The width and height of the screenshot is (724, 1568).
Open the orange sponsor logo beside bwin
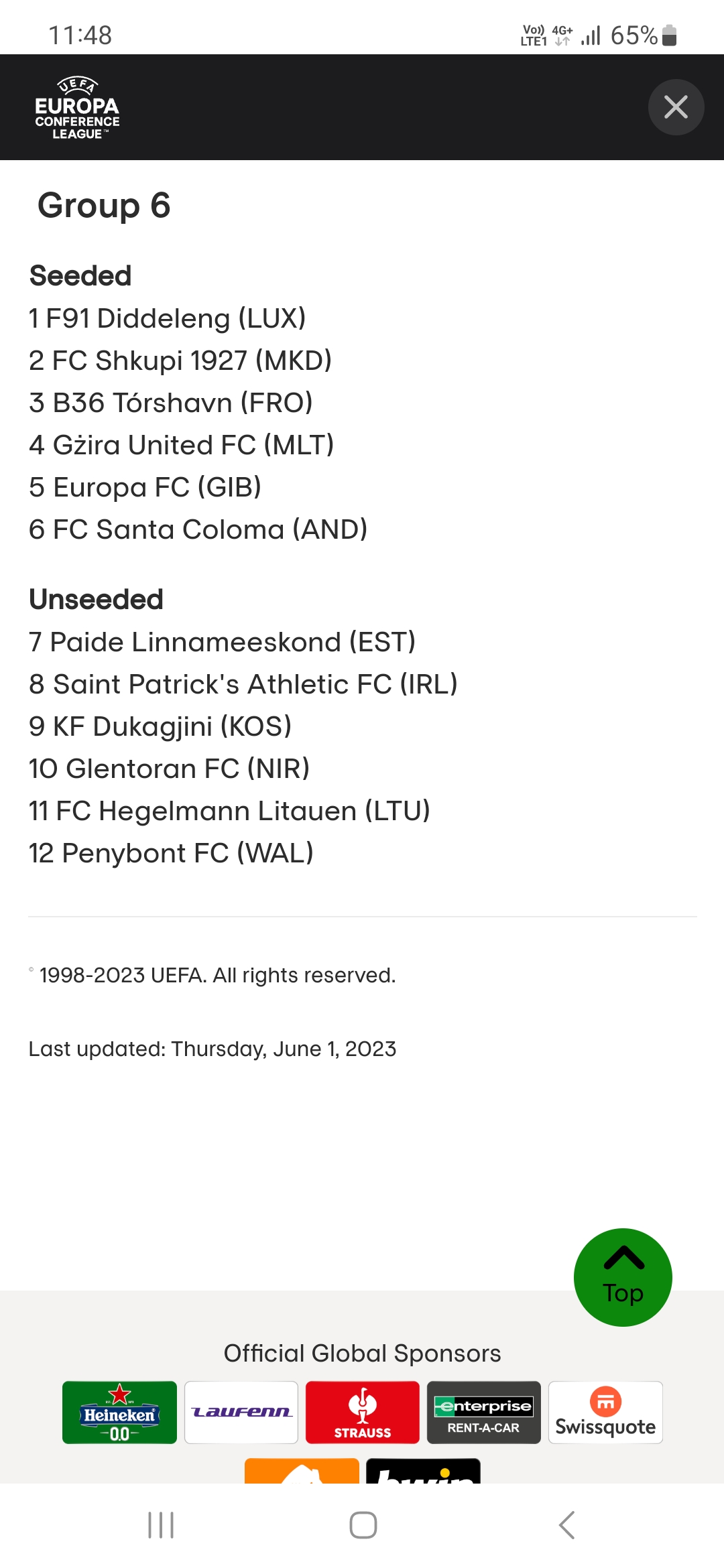point(302,1471)
